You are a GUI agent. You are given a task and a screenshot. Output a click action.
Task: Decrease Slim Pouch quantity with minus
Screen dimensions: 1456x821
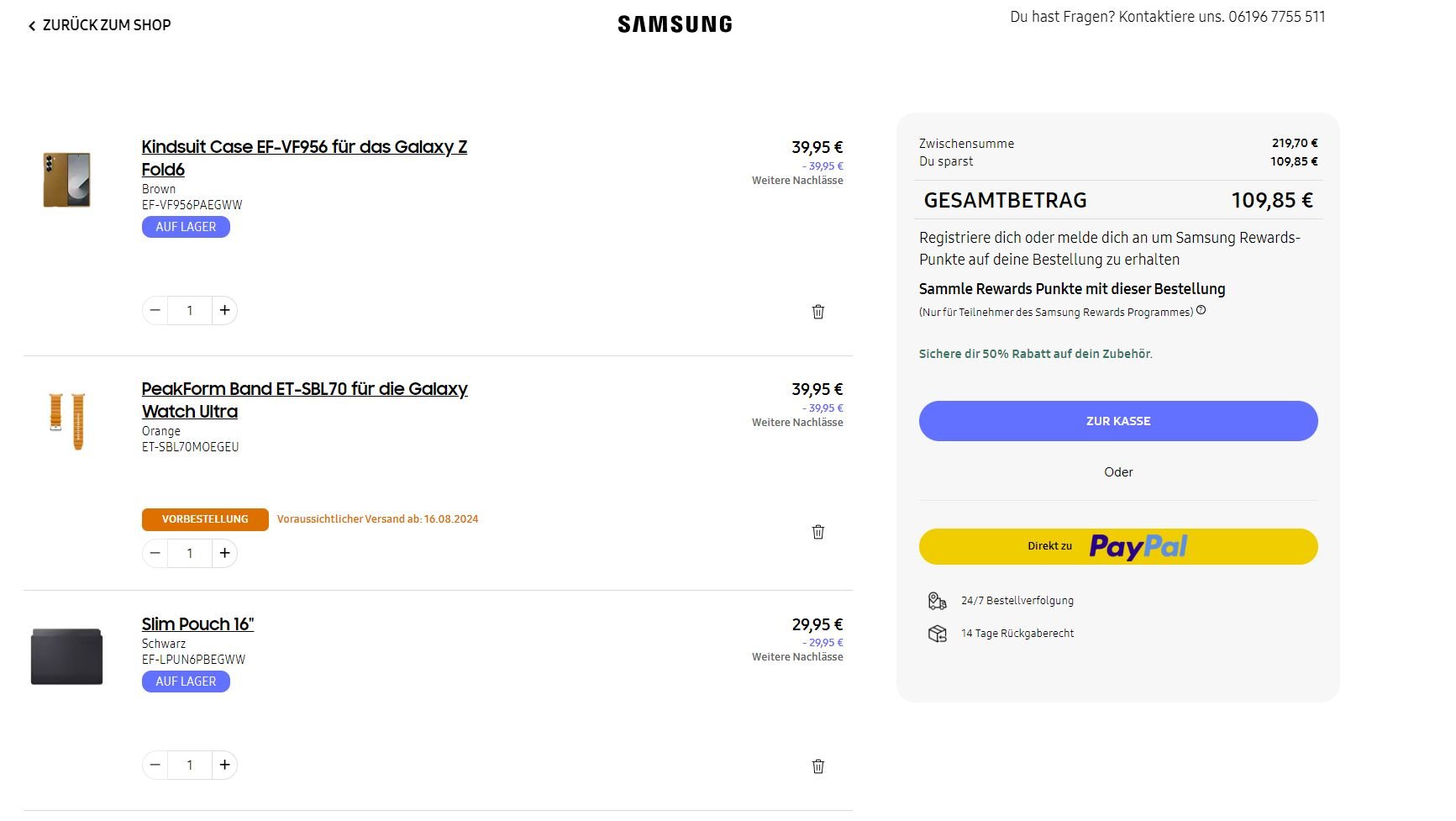coord(155,765)
